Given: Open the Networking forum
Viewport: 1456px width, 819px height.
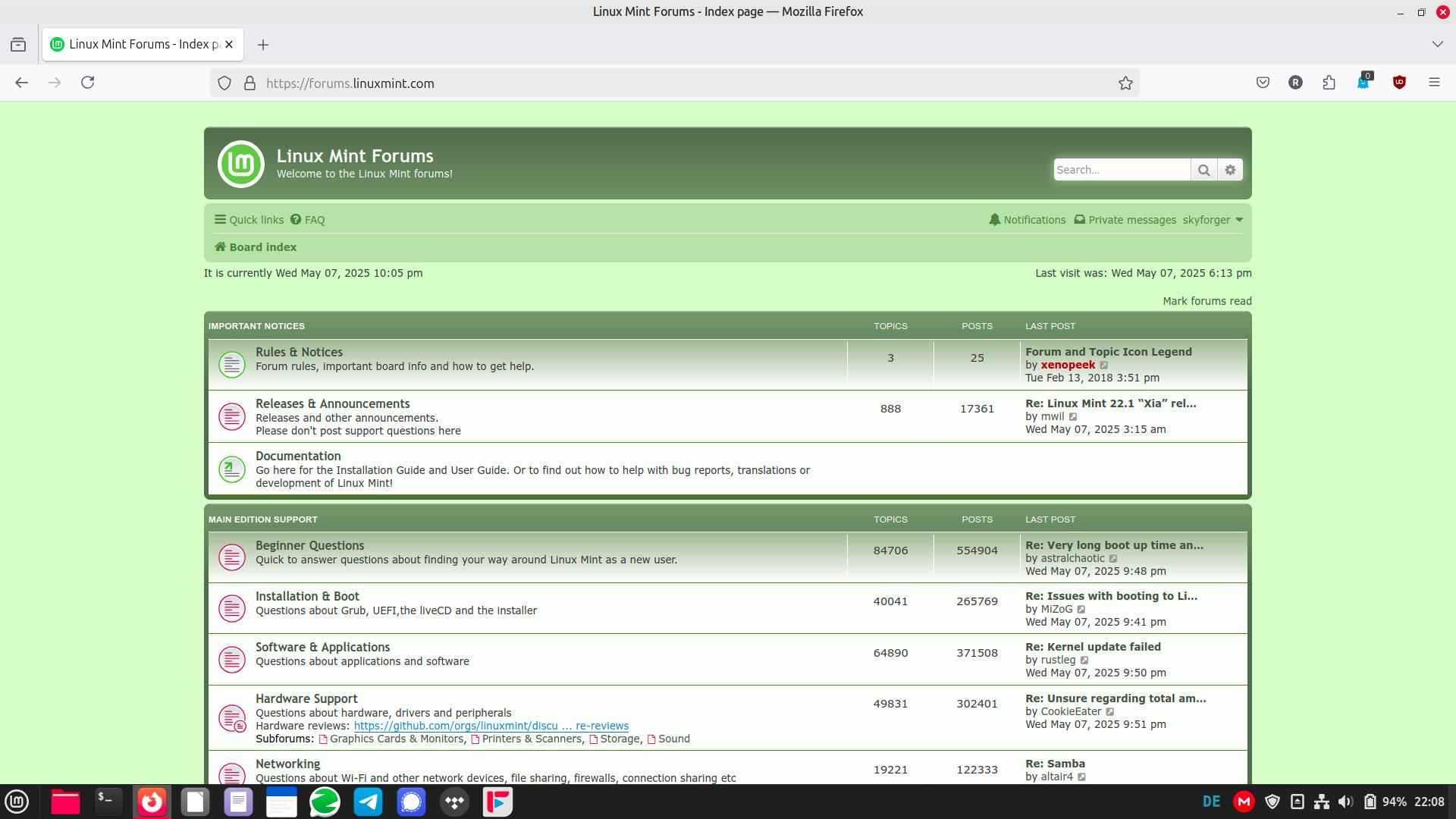Looking at the screenshot, I should point(287,764).
